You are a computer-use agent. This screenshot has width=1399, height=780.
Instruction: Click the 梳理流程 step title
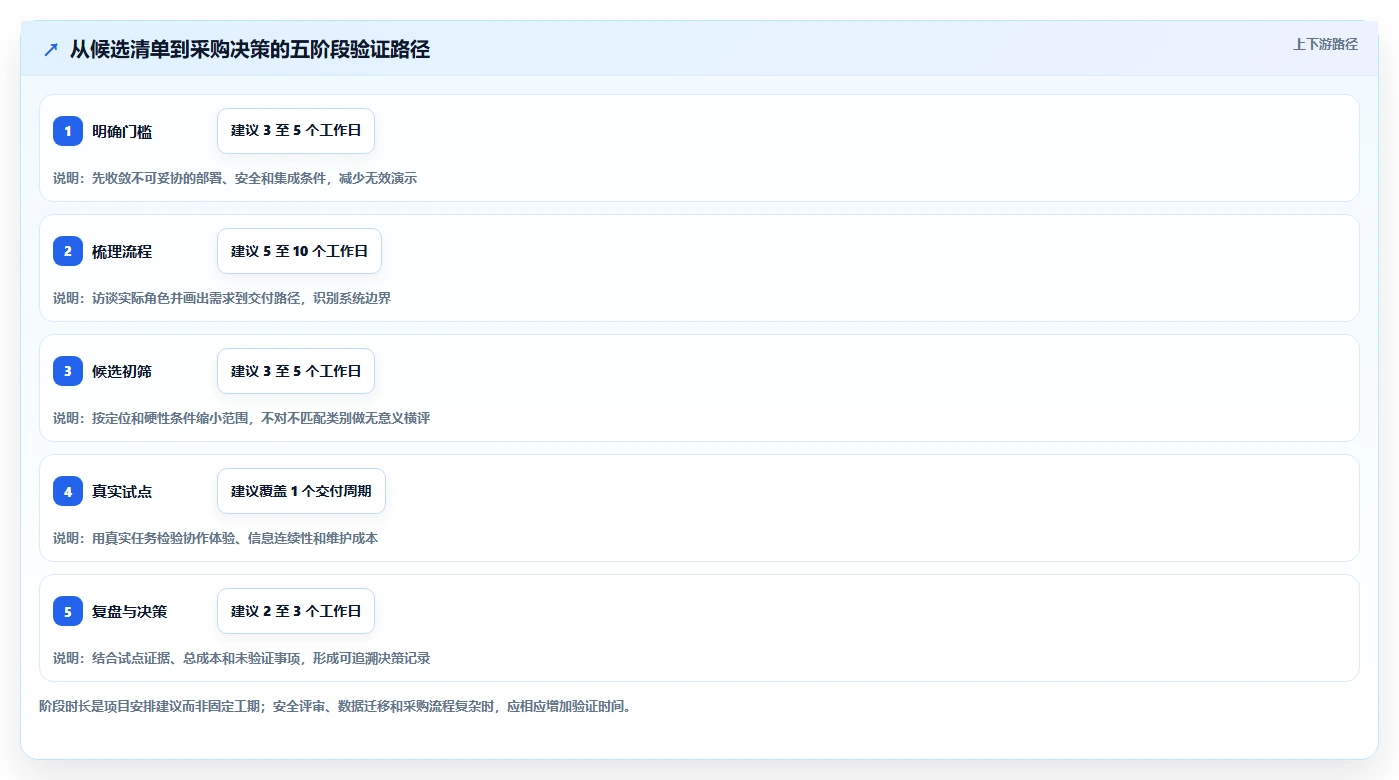122,251
